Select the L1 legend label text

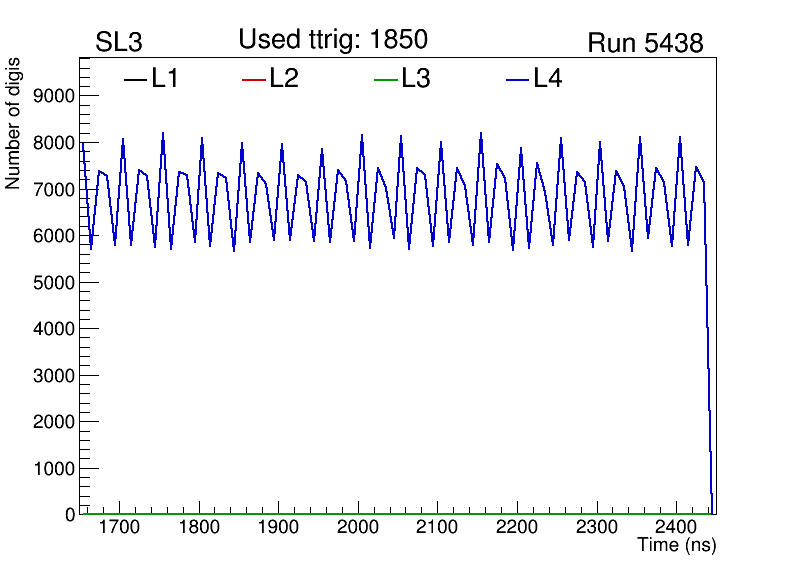pos(165,79)
